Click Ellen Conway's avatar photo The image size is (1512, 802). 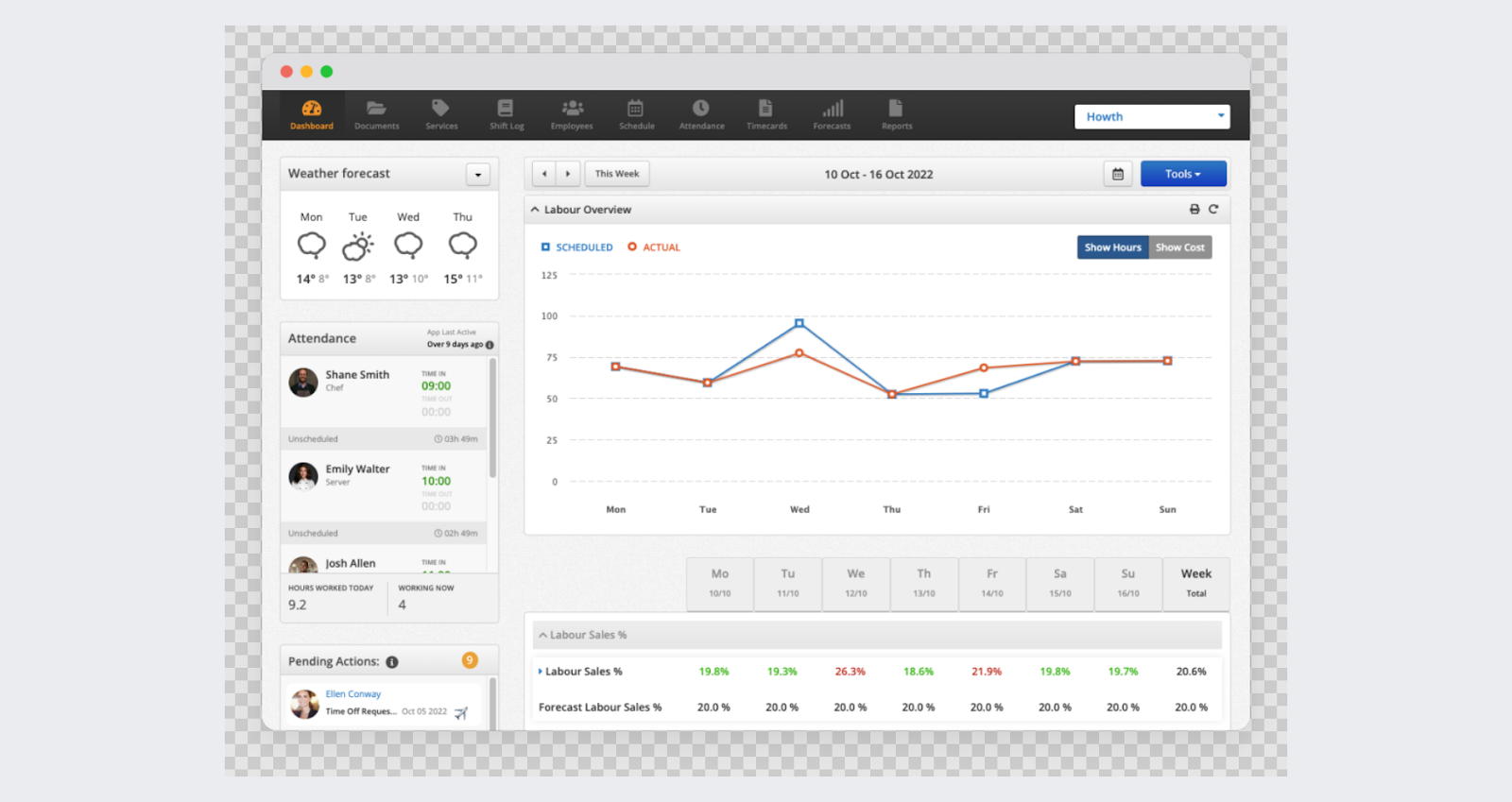click(304, 704)
